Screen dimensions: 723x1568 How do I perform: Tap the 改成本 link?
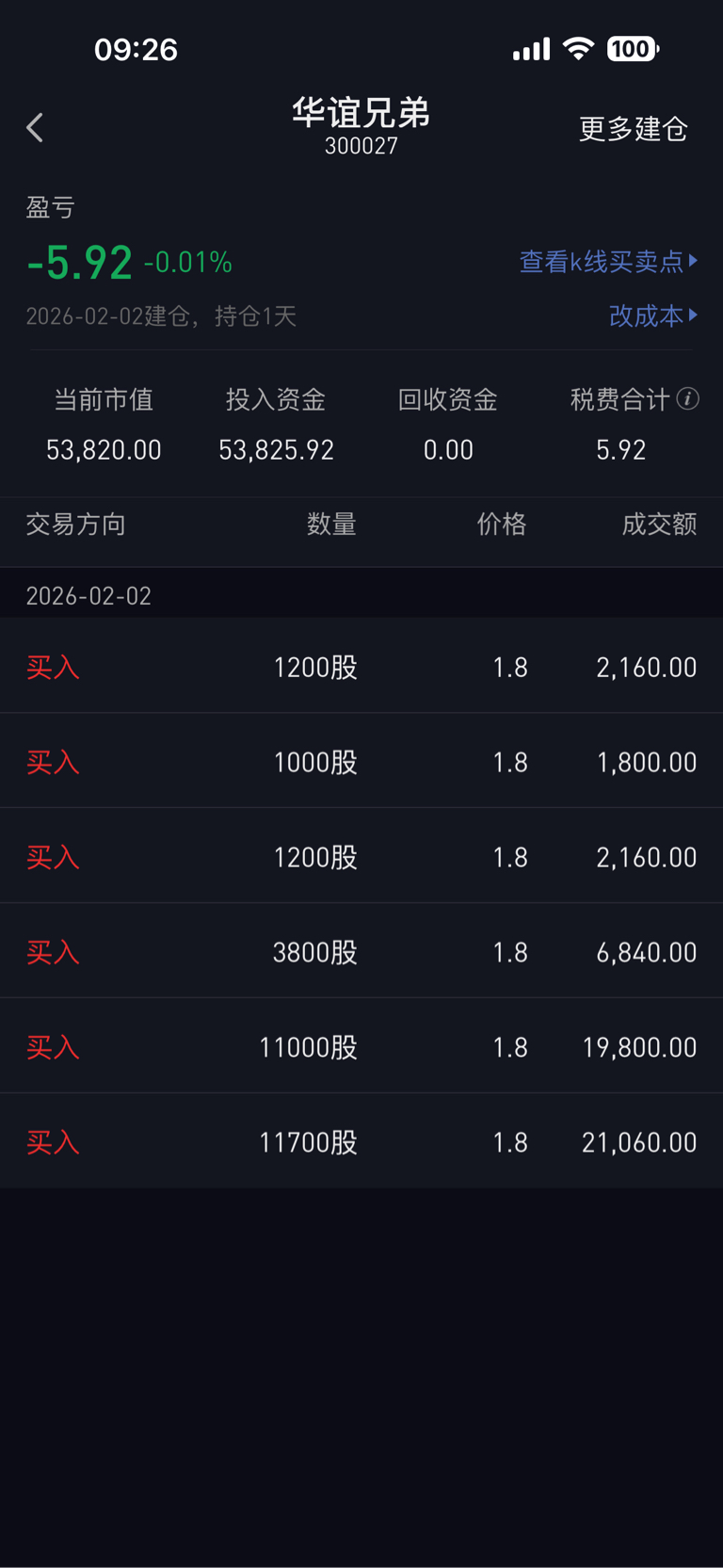coord(646,315)
